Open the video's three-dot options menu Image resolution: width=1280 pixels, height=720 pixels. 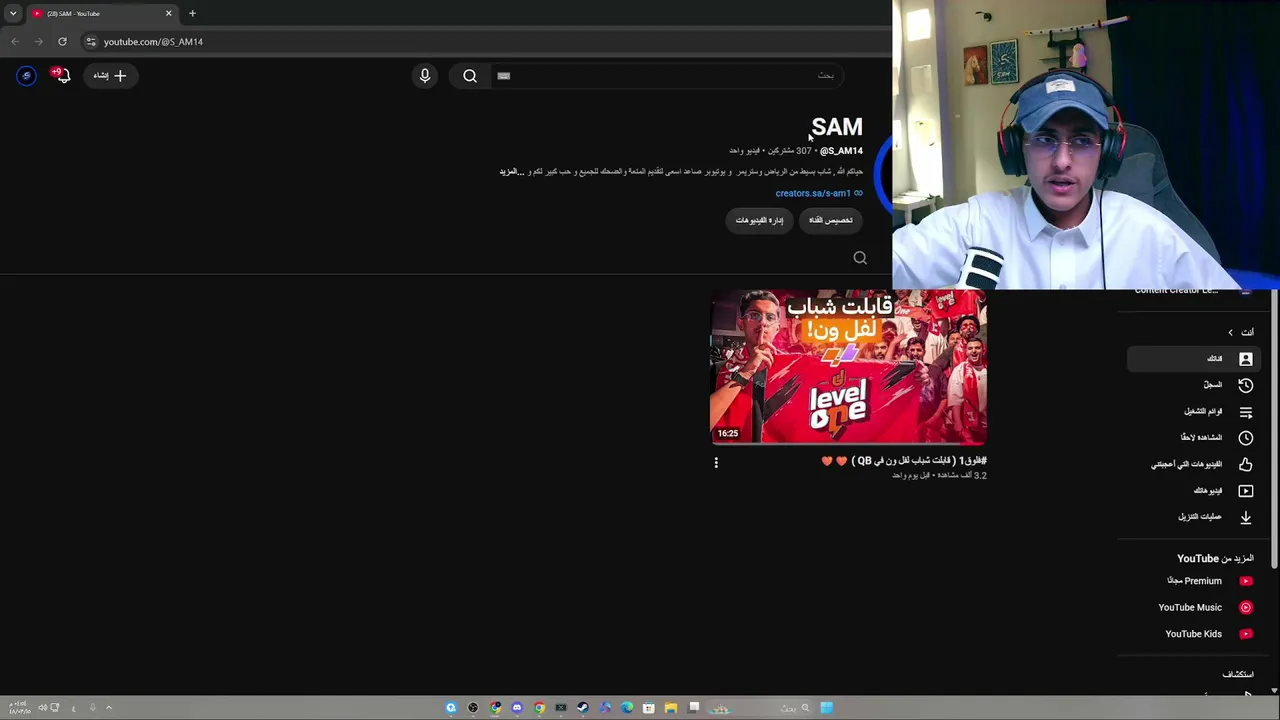716,463
